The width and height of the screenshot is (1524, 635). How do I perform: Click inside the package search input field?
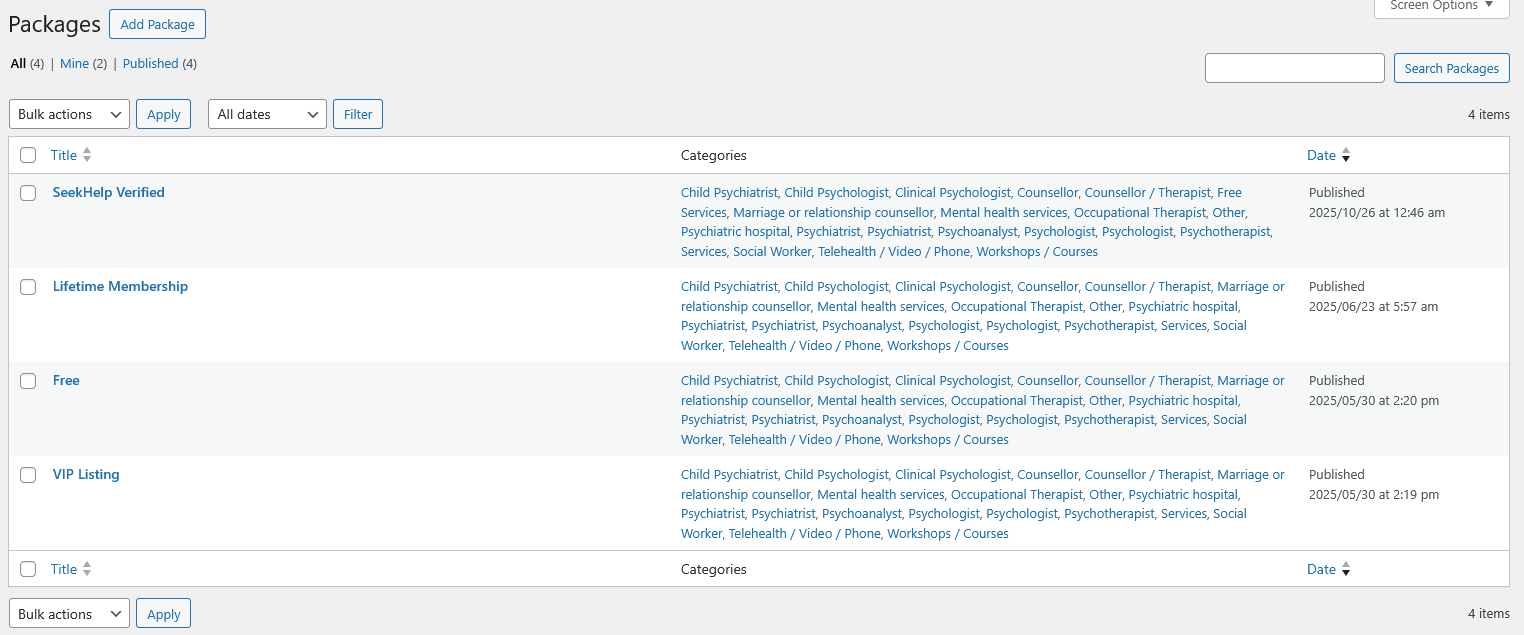pos(1294,68)
